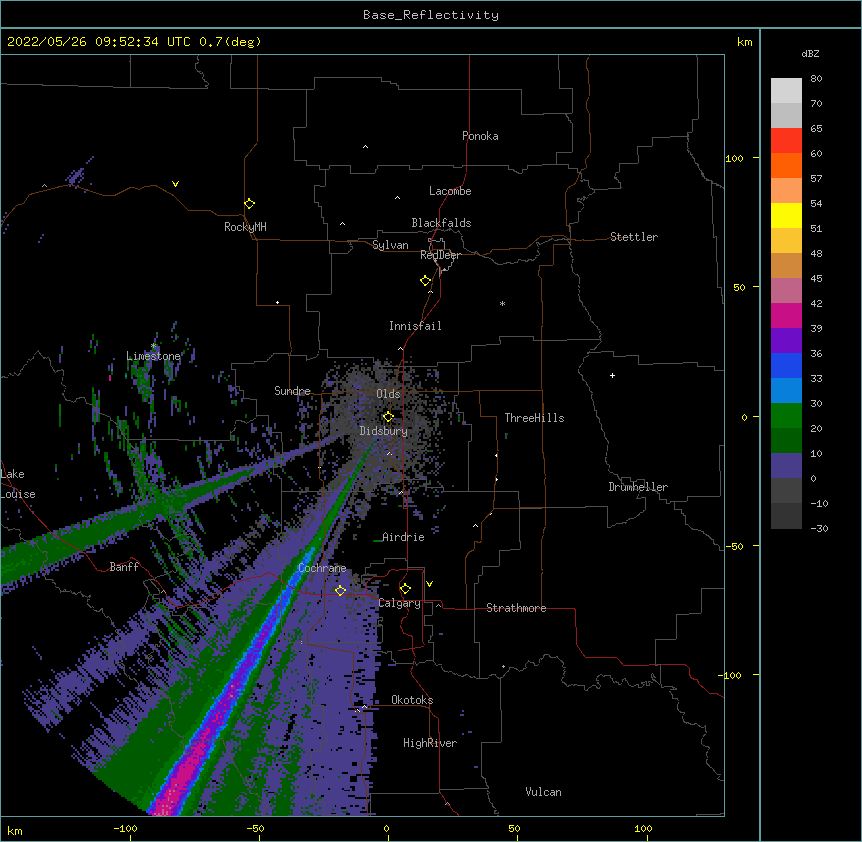Click the yellow radar marker near Didsbury

(x=388, y=416)
